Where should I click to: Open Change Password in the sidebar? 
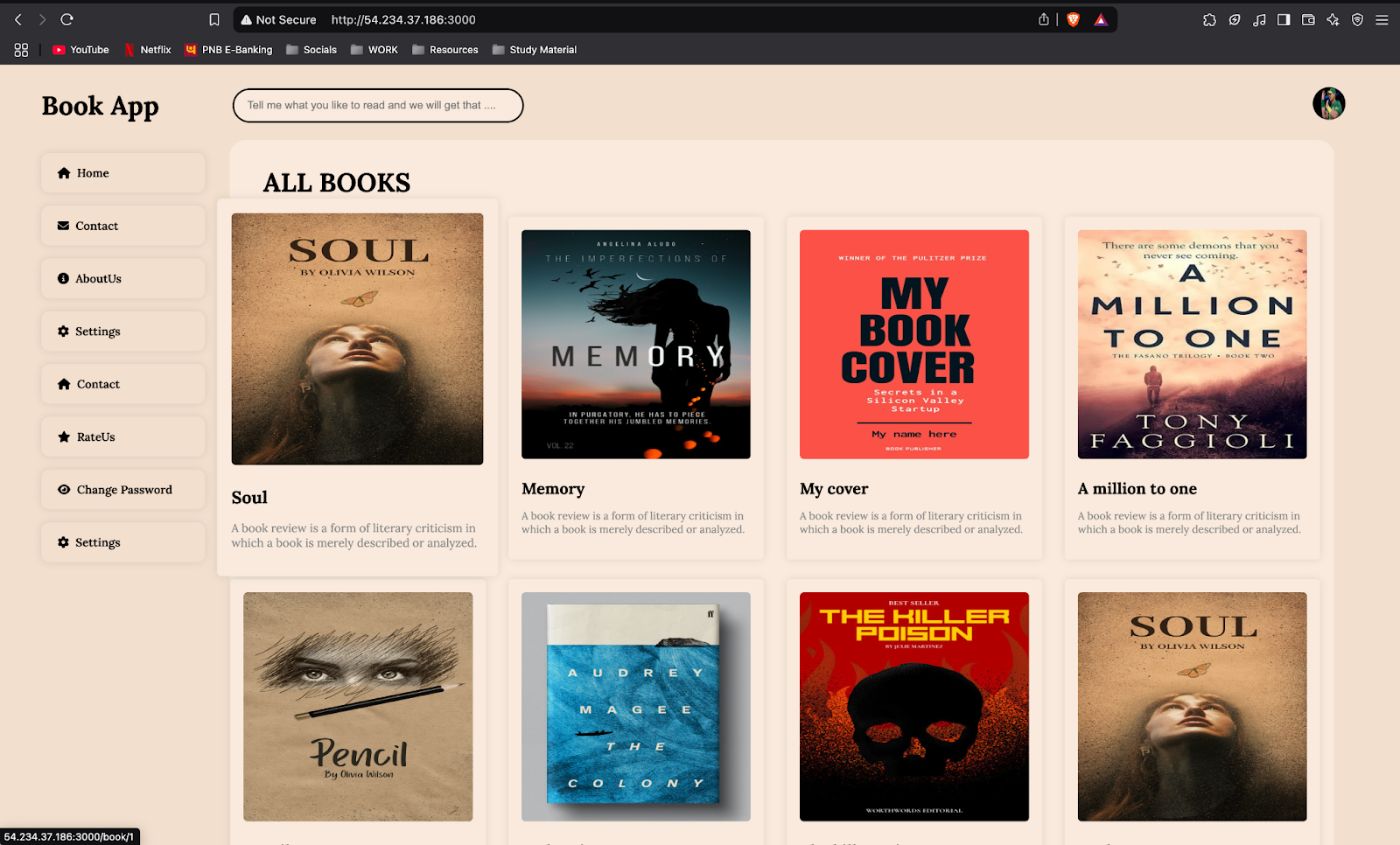point(123,490)
